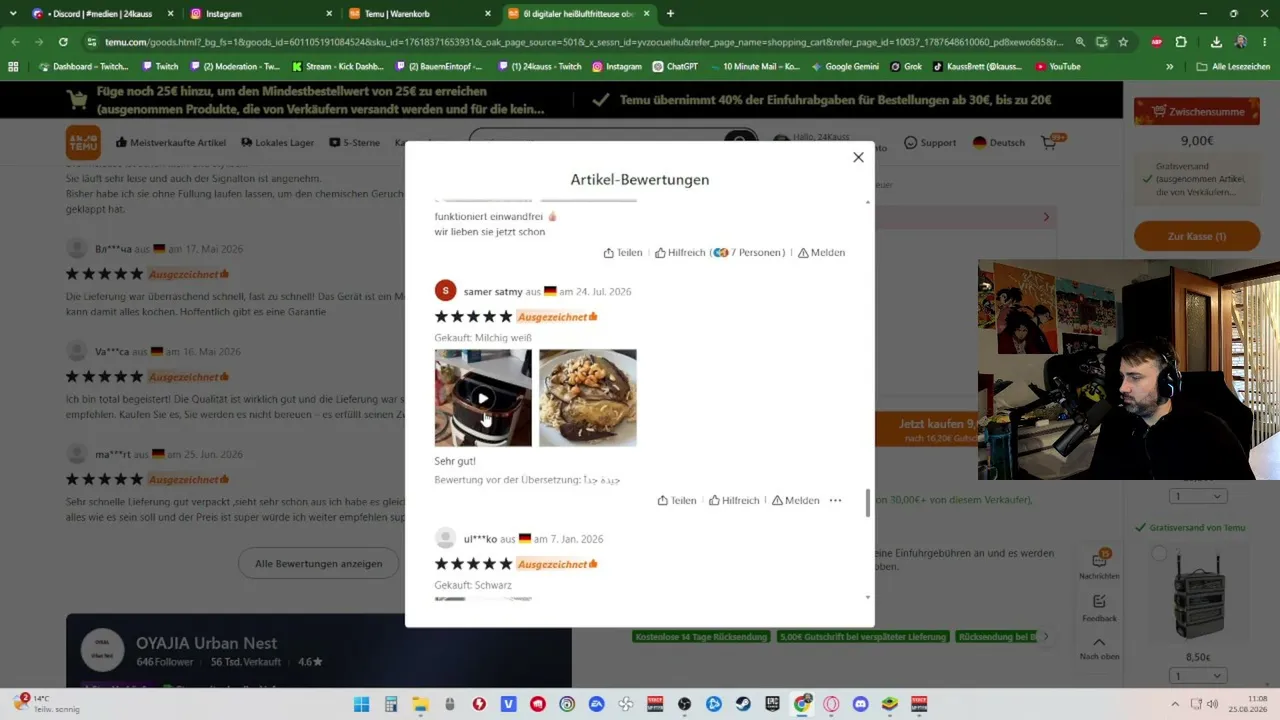This screenshot has height=720, width=1280.
Task: Click the reviews dialog scrollbar thumb
Action: tap(868, 503)
